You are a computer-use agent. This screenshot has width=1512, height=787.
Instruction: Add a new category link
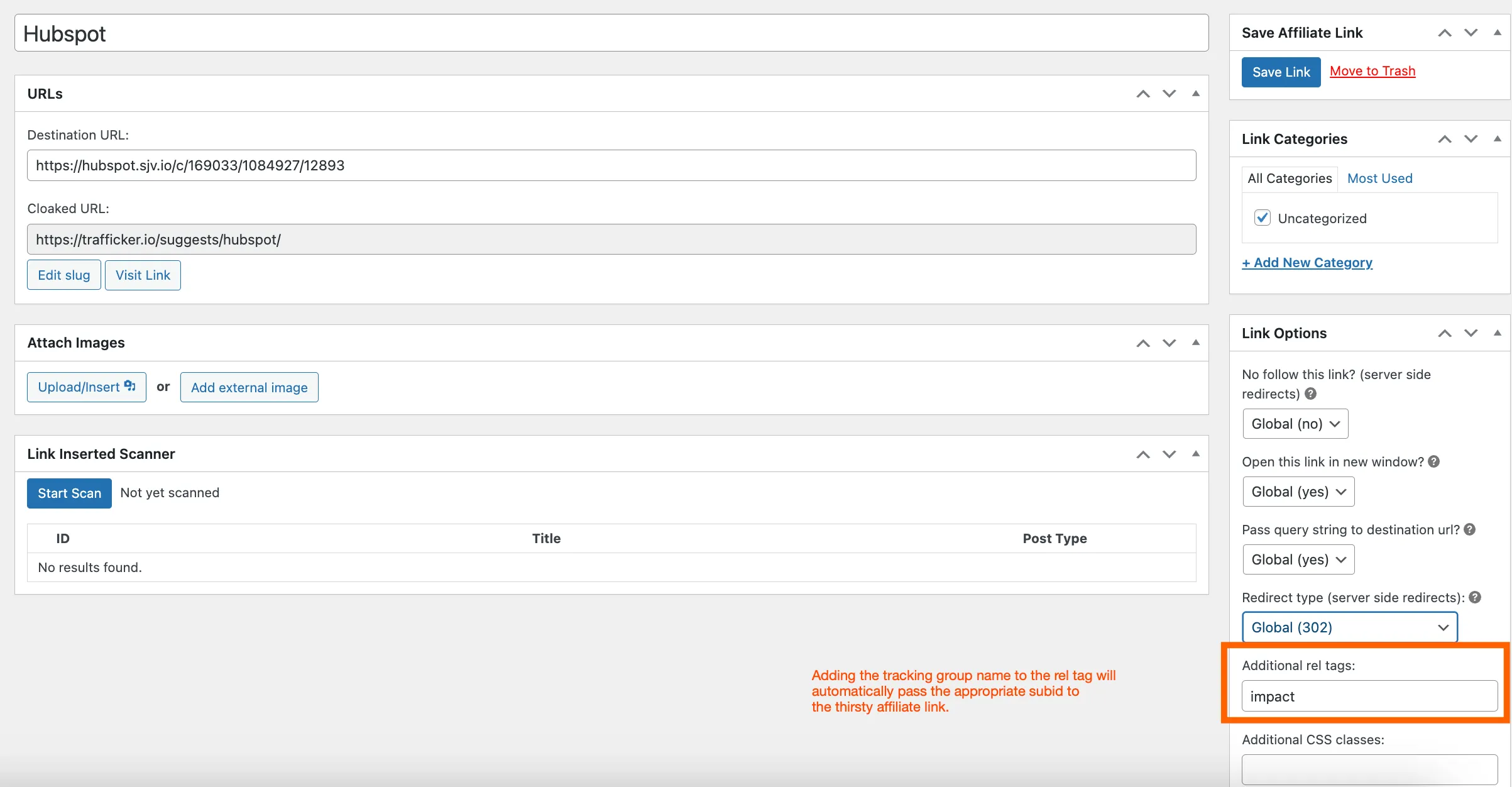[1307, 263]
